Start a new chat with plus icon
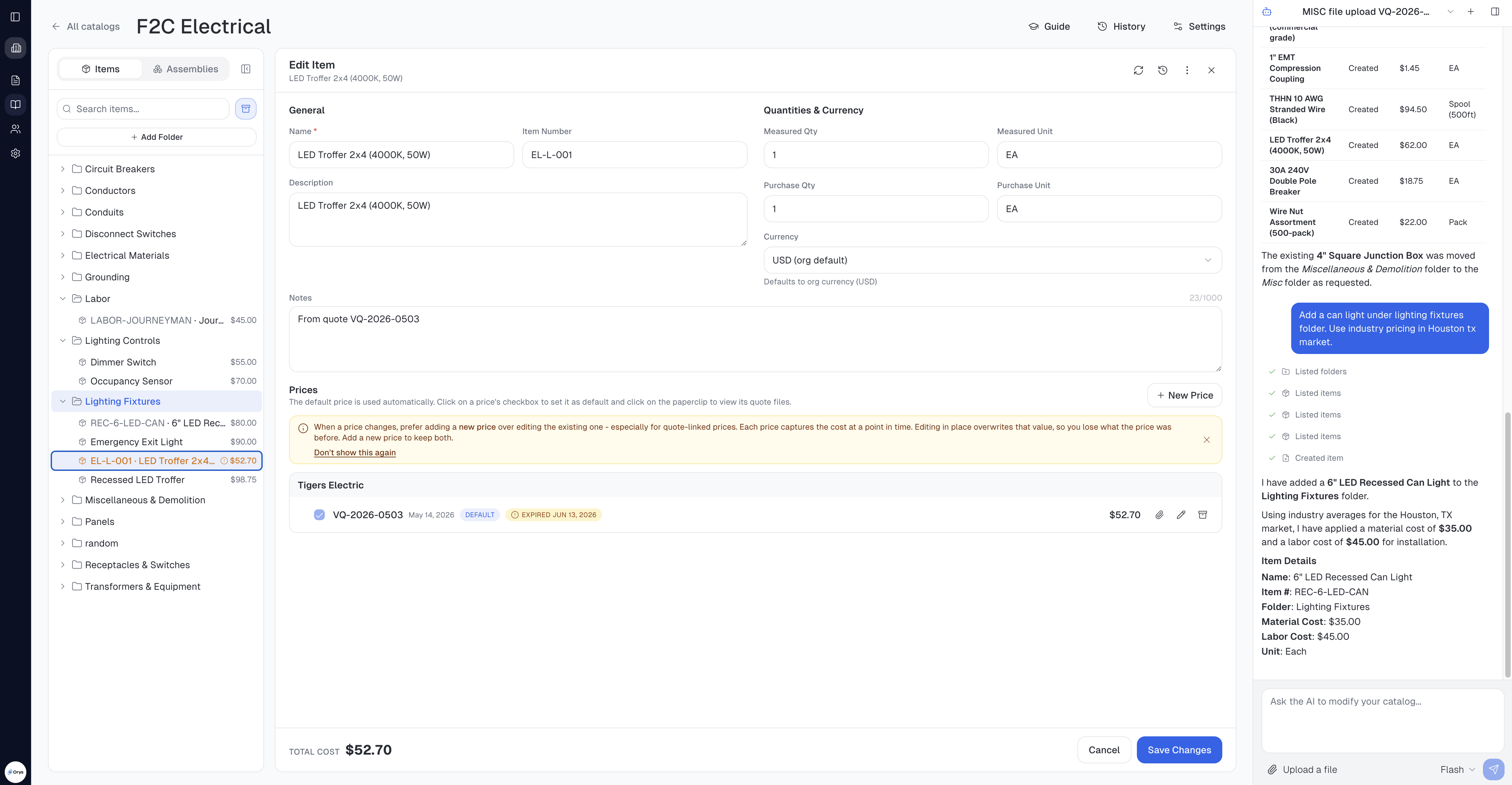This screenshot has height=785, width=1512. (1470, 12)
